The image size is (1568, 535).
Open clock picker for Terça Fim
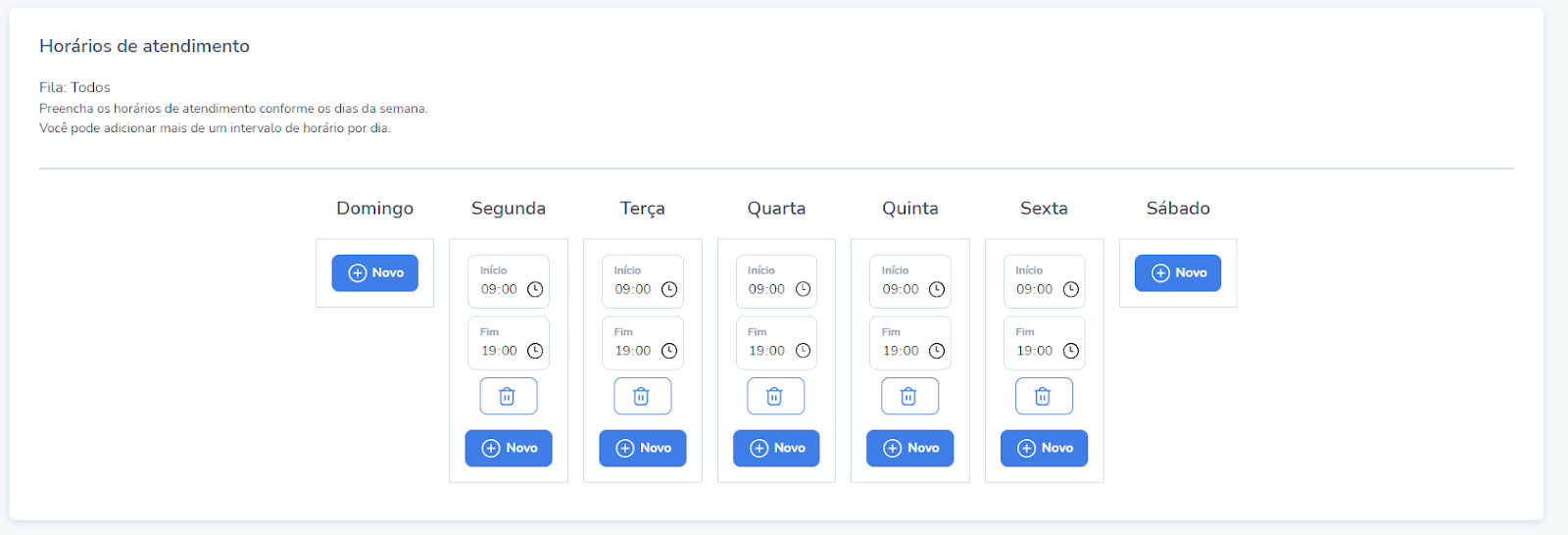pyautogui.click(x=669, y=351)
